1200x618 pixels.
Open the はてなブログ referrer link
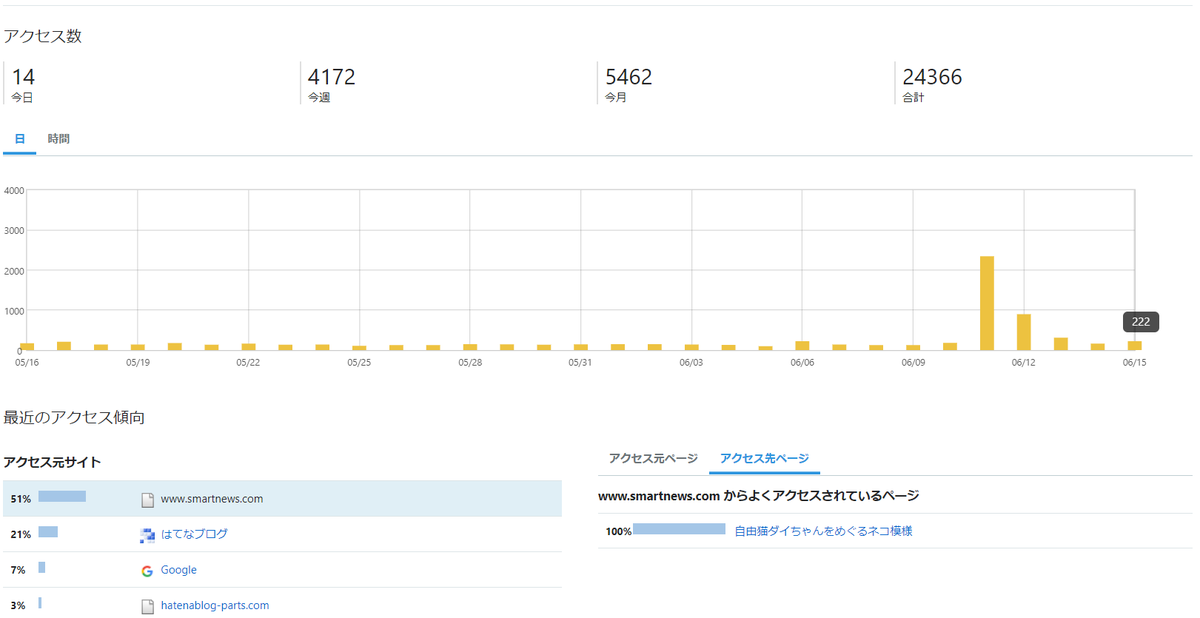pyautogui.click(x=194, y=534)
